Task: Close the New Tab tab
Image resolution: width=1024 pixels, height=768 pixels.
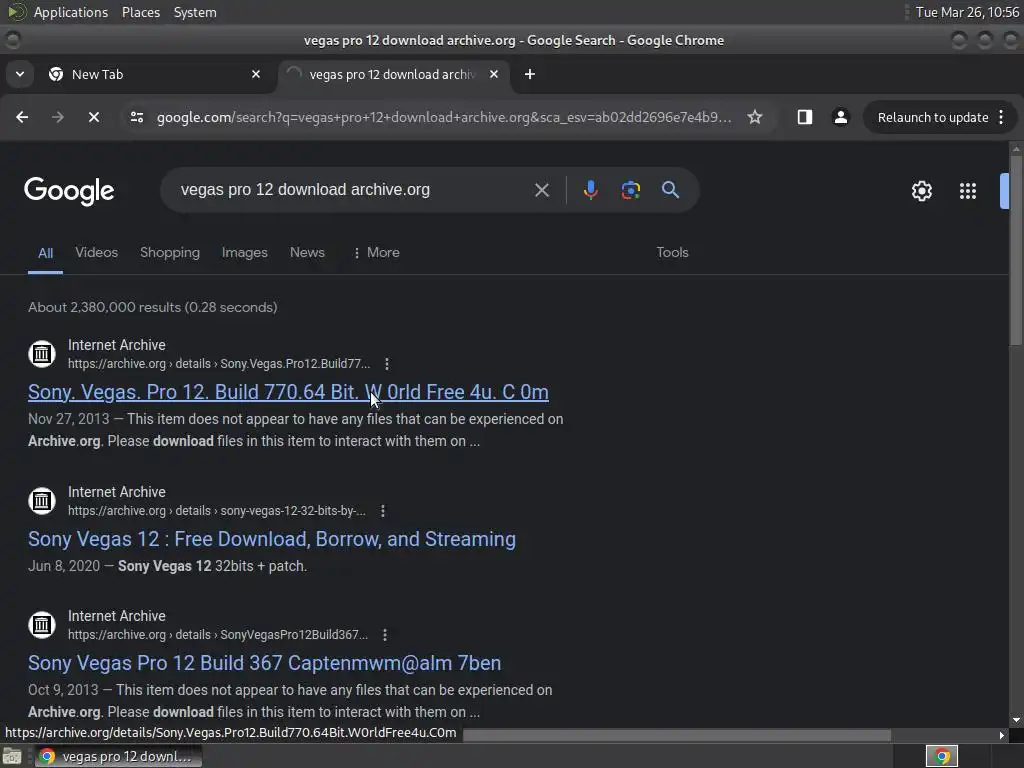Action: click(x=256, y=74)
